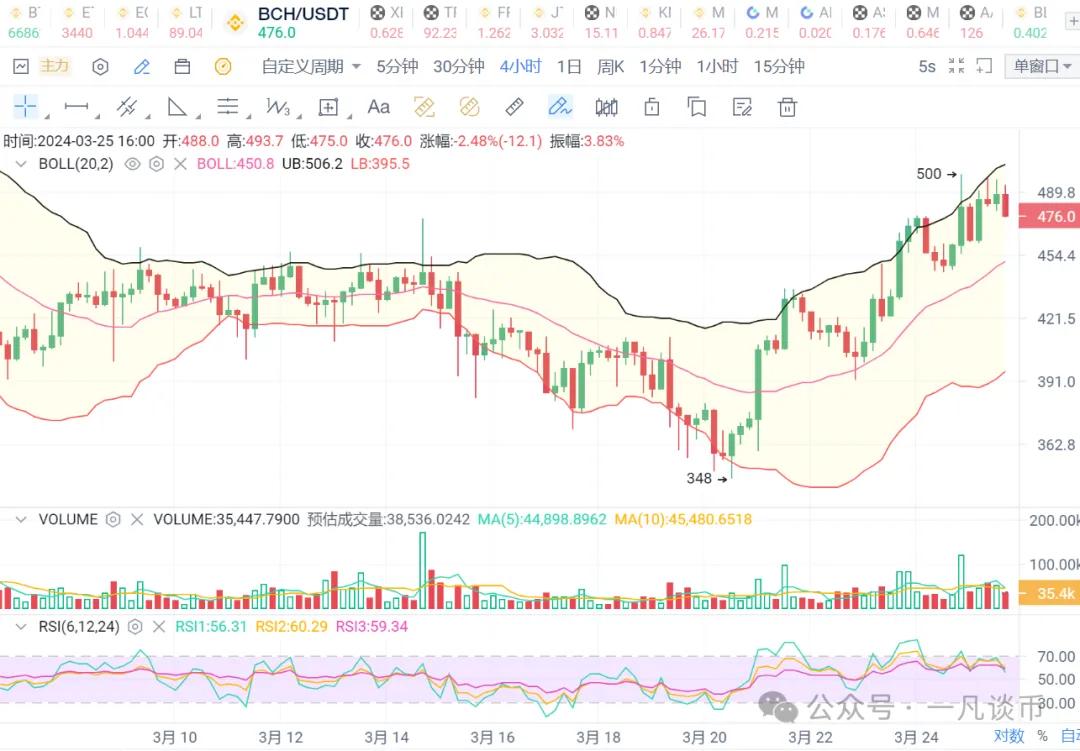Open the ticker priced 89.04
Viewport: 1080px width, 751px height.
click(186, 23)
